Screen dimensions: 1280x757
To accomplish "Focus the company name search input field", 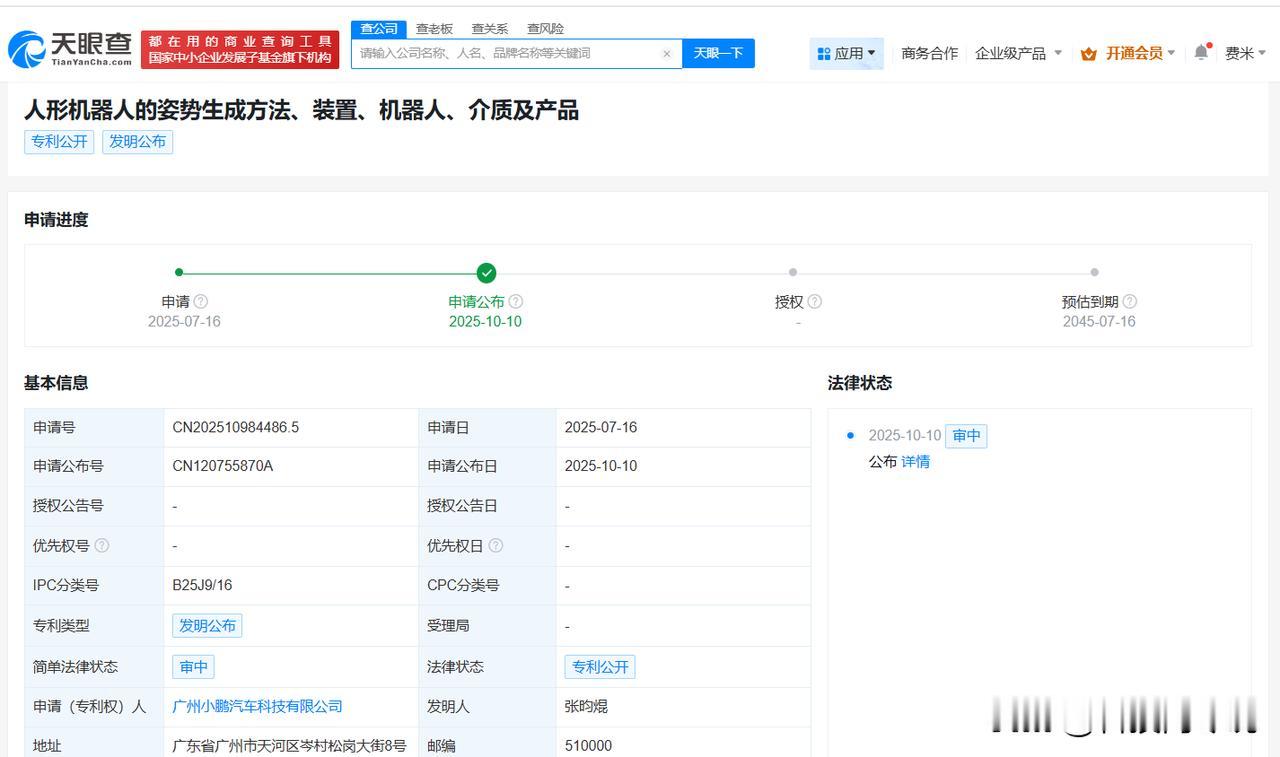I will tap(505, 54).
